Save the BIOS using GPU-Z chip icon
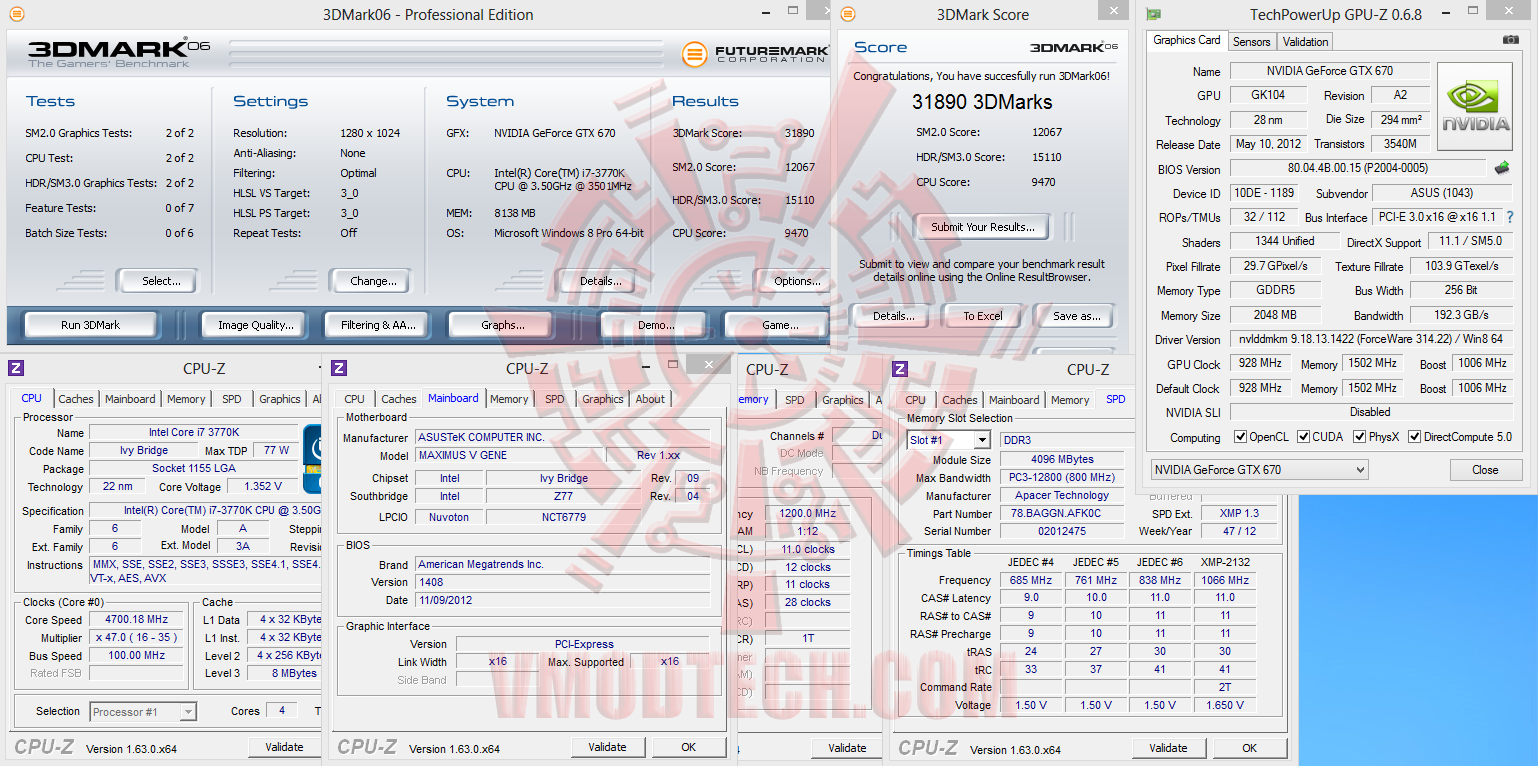 (1501, 168)
